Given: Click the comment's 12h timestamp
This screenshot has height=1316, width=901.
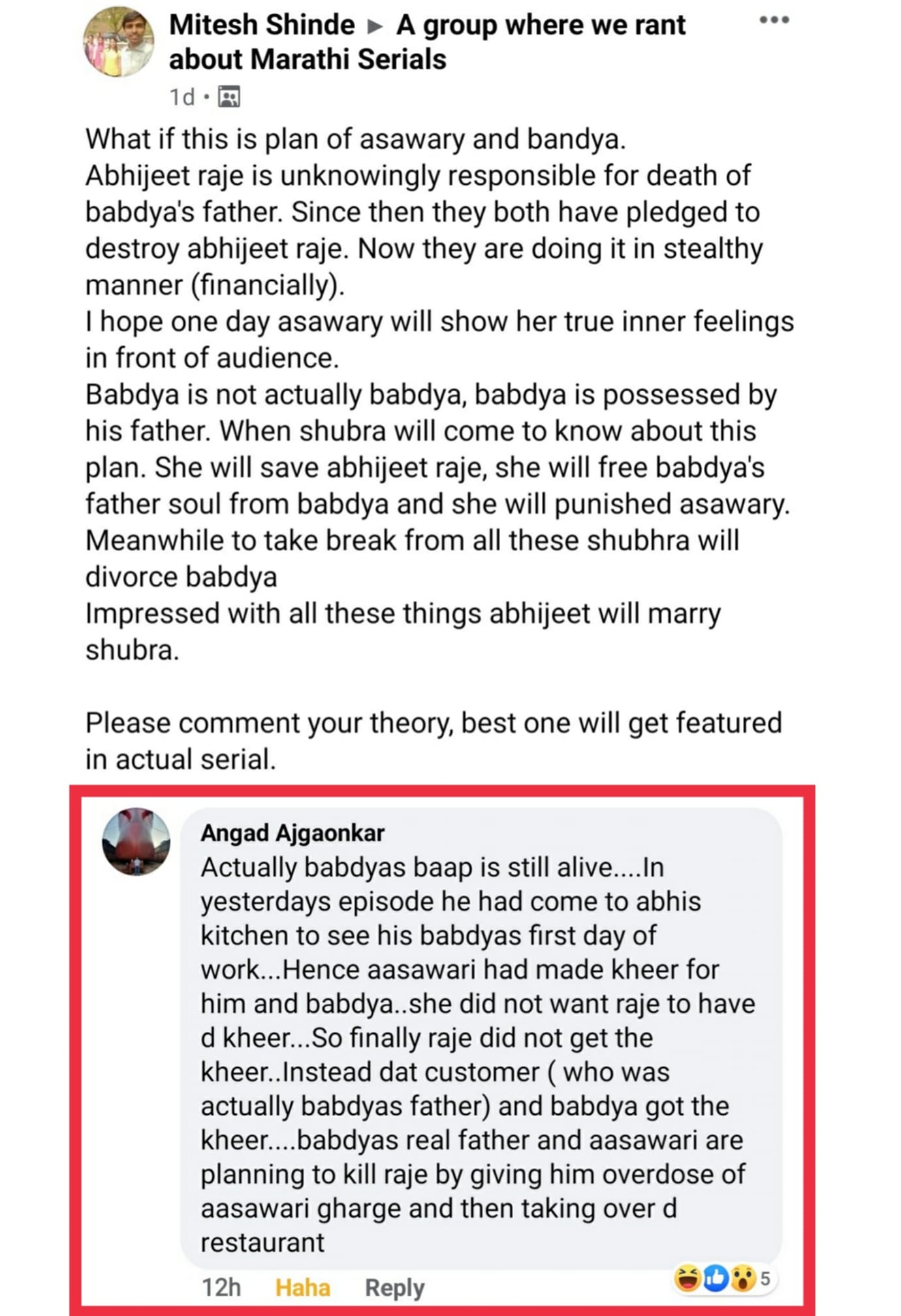Looking at the screenshot, I should (221, 1287).
